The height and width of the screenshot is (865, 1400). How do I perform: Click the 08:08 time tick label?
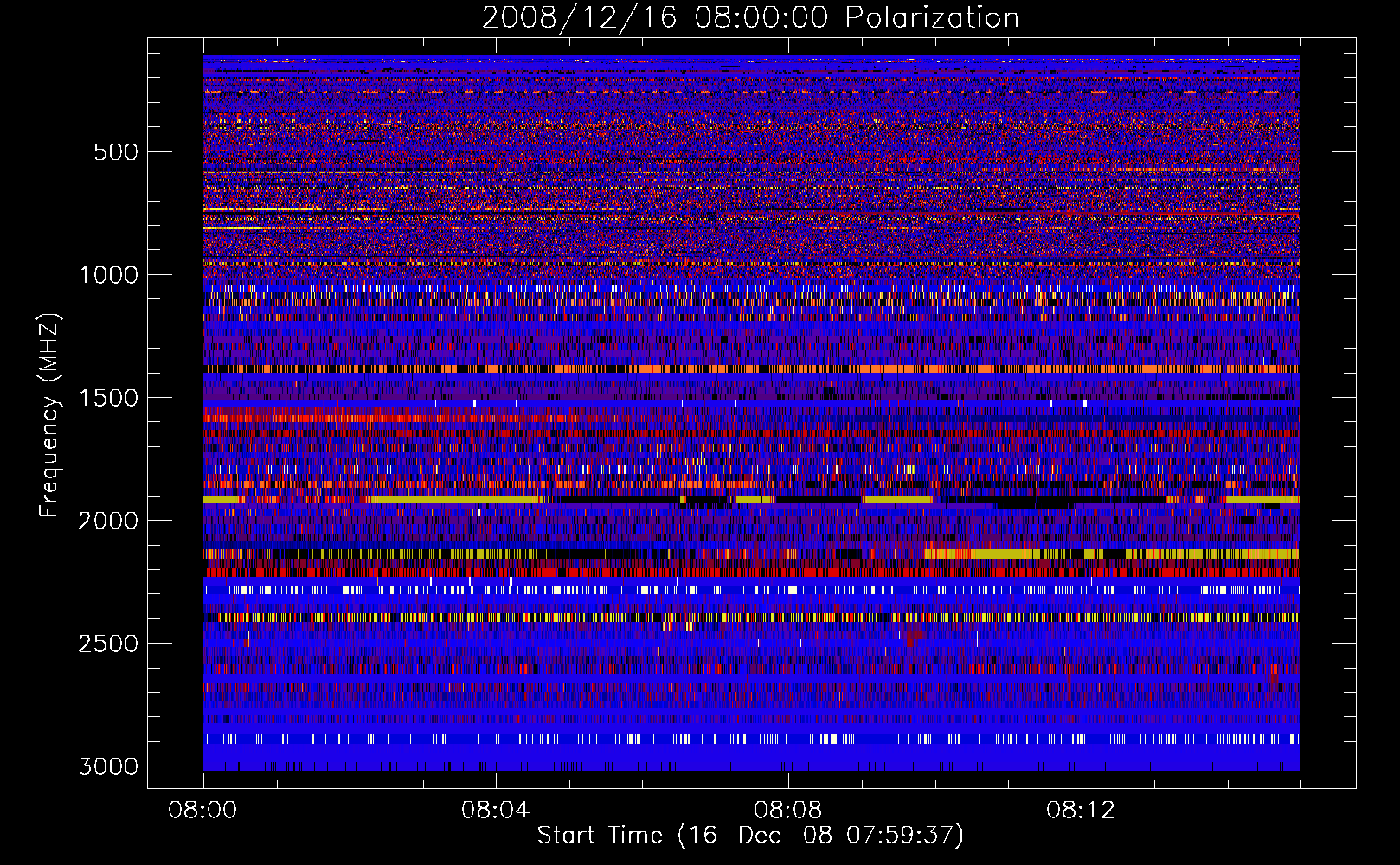pyautogui.click(x=787, y=811)
